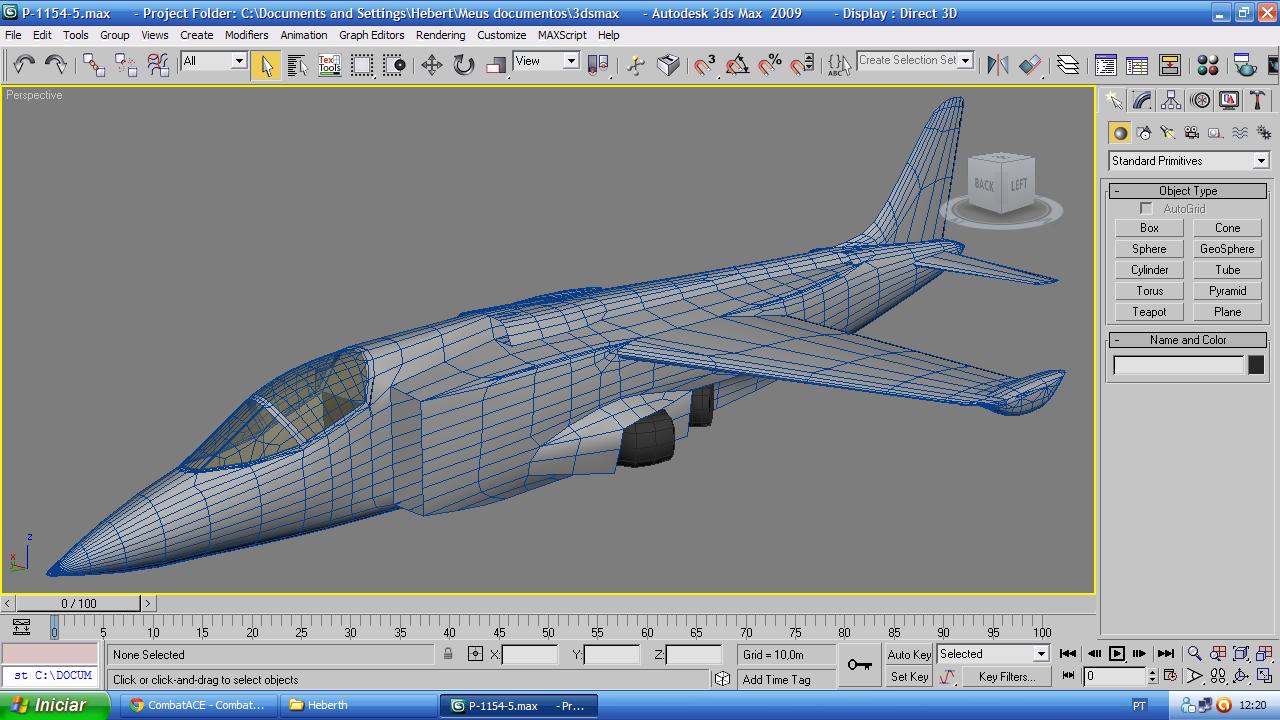Activate the Select and Scale tool

click(x=496, y=65)
